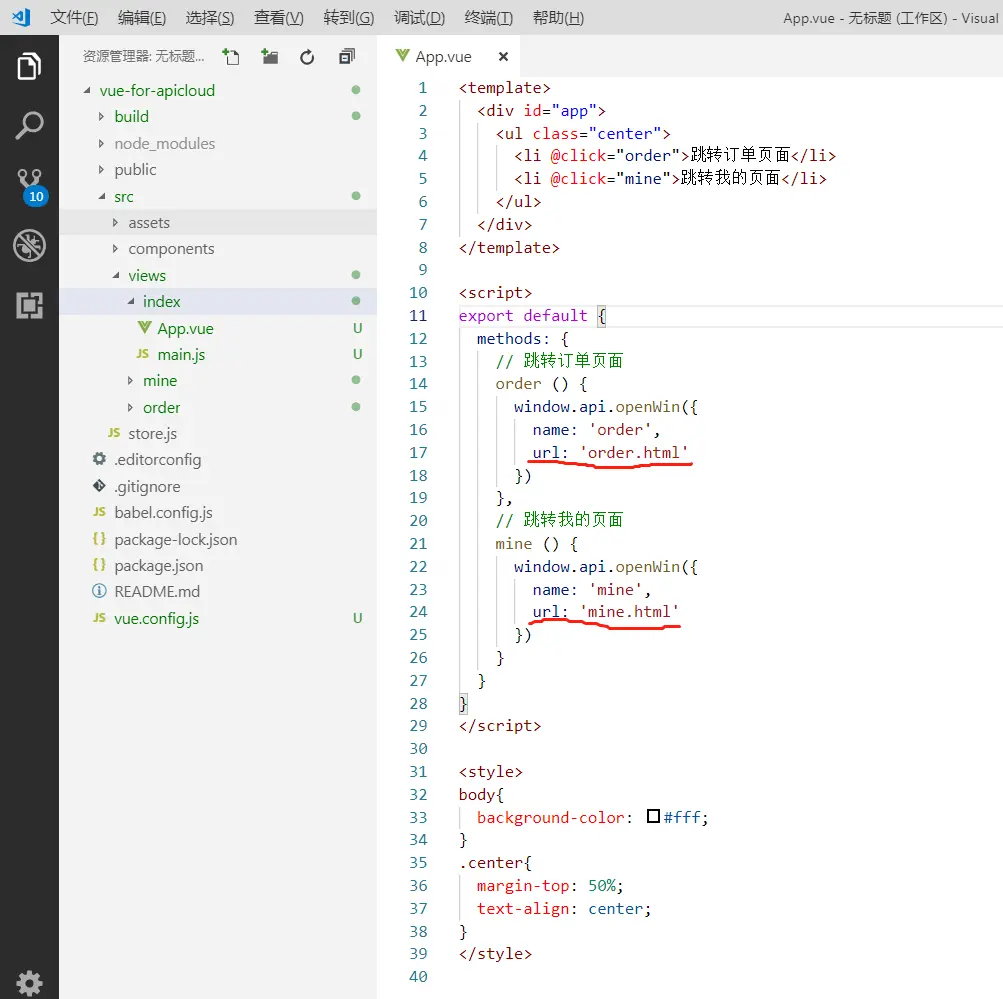The image size is (1003, 999).
Task: Collapse the vue-for-apicloud root folder
Action: [x=87, y=90]
